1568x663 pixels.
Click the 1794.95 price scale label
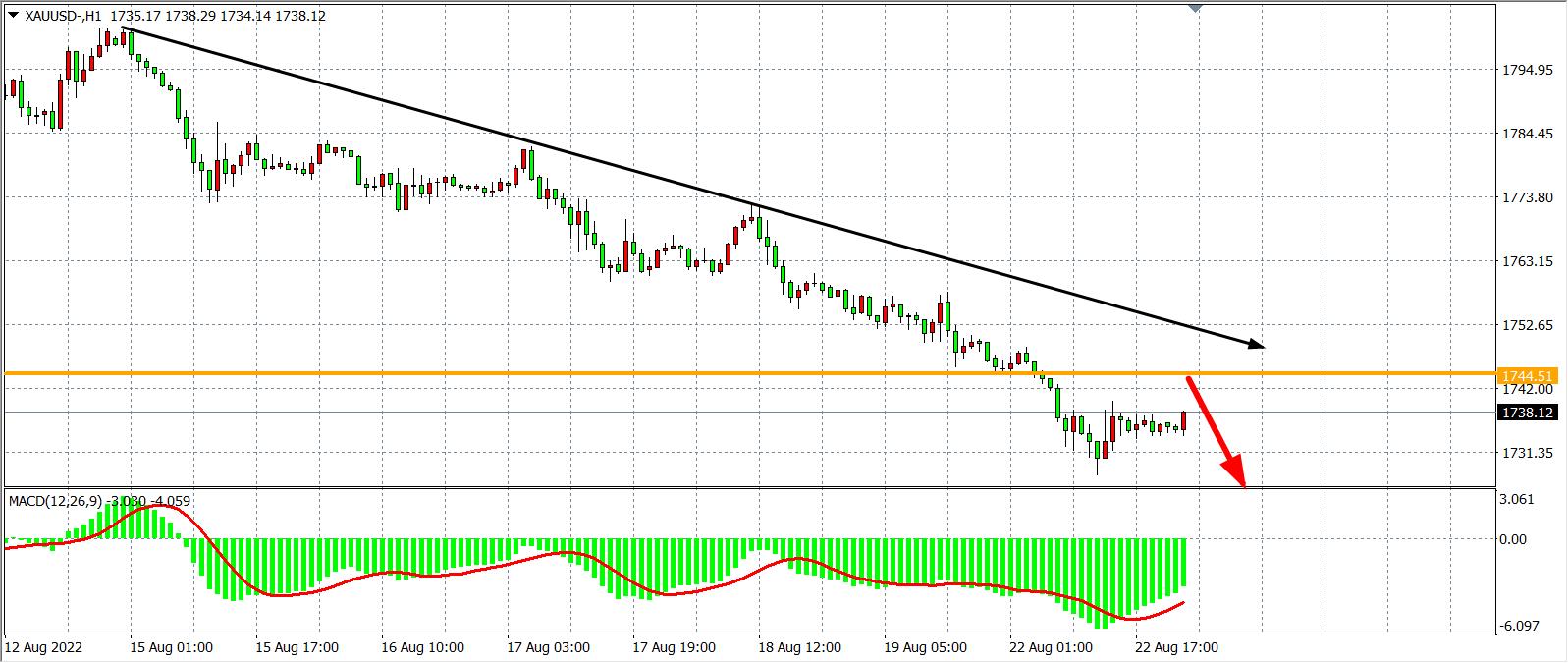click(1528, 71)
